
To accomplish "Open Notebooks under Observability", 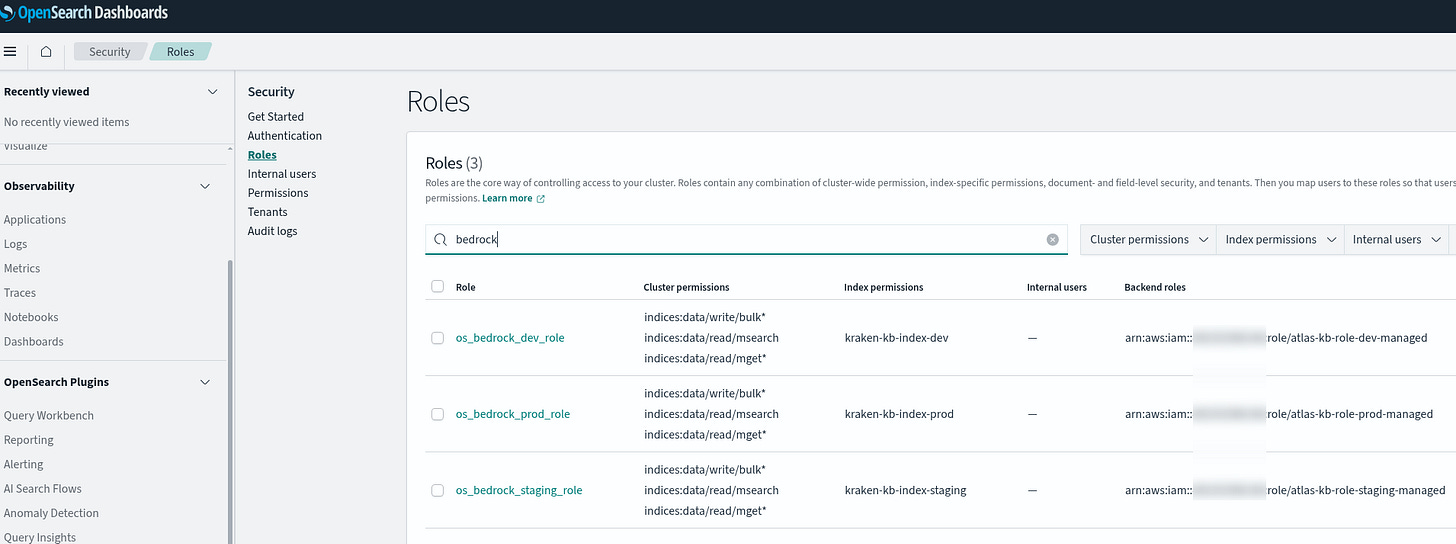I will (x=31, y=317).
